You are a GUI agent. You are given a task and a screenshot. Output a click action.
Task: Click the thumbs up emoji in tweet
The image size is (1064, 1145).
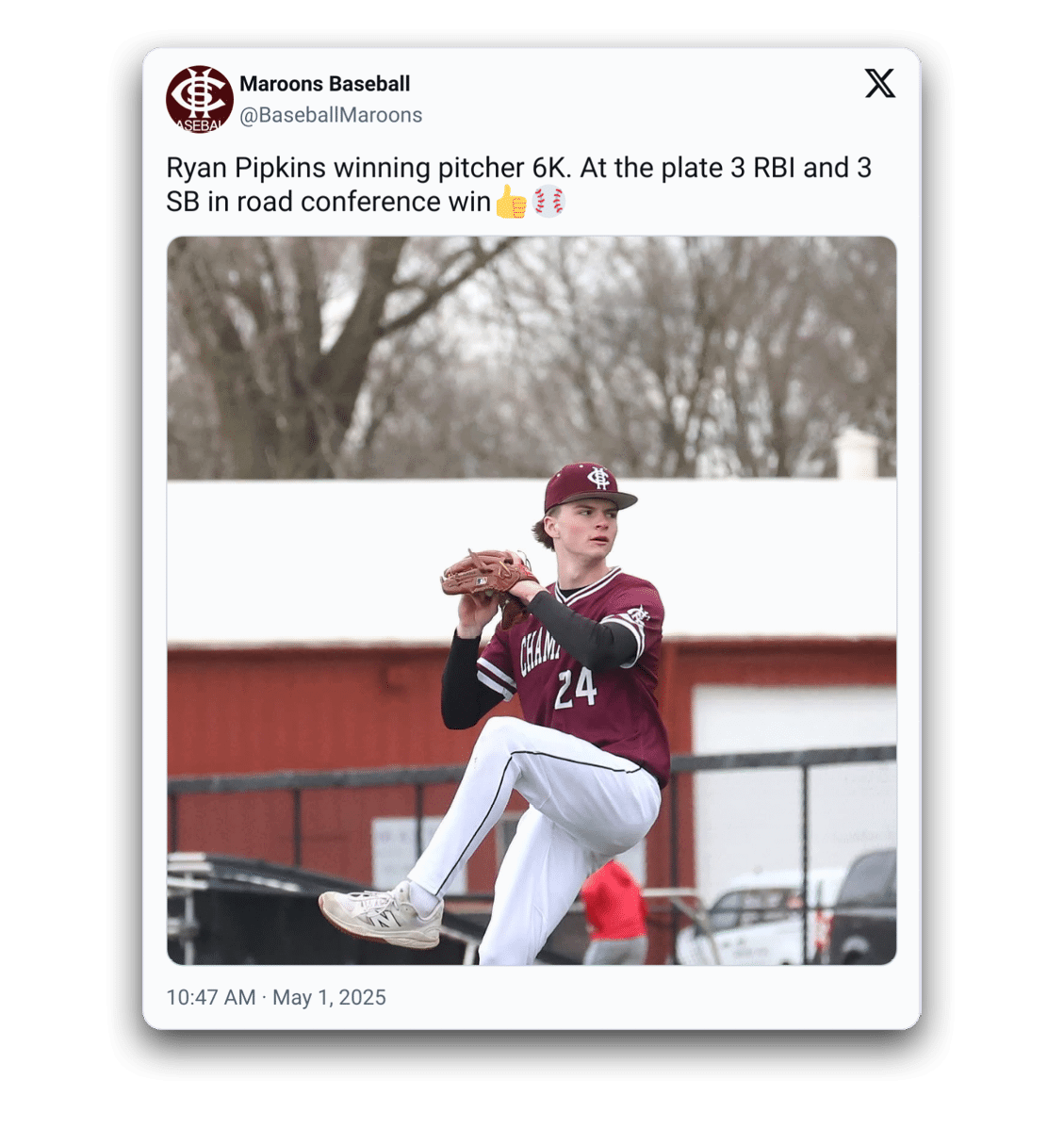(x=512, y=202)
